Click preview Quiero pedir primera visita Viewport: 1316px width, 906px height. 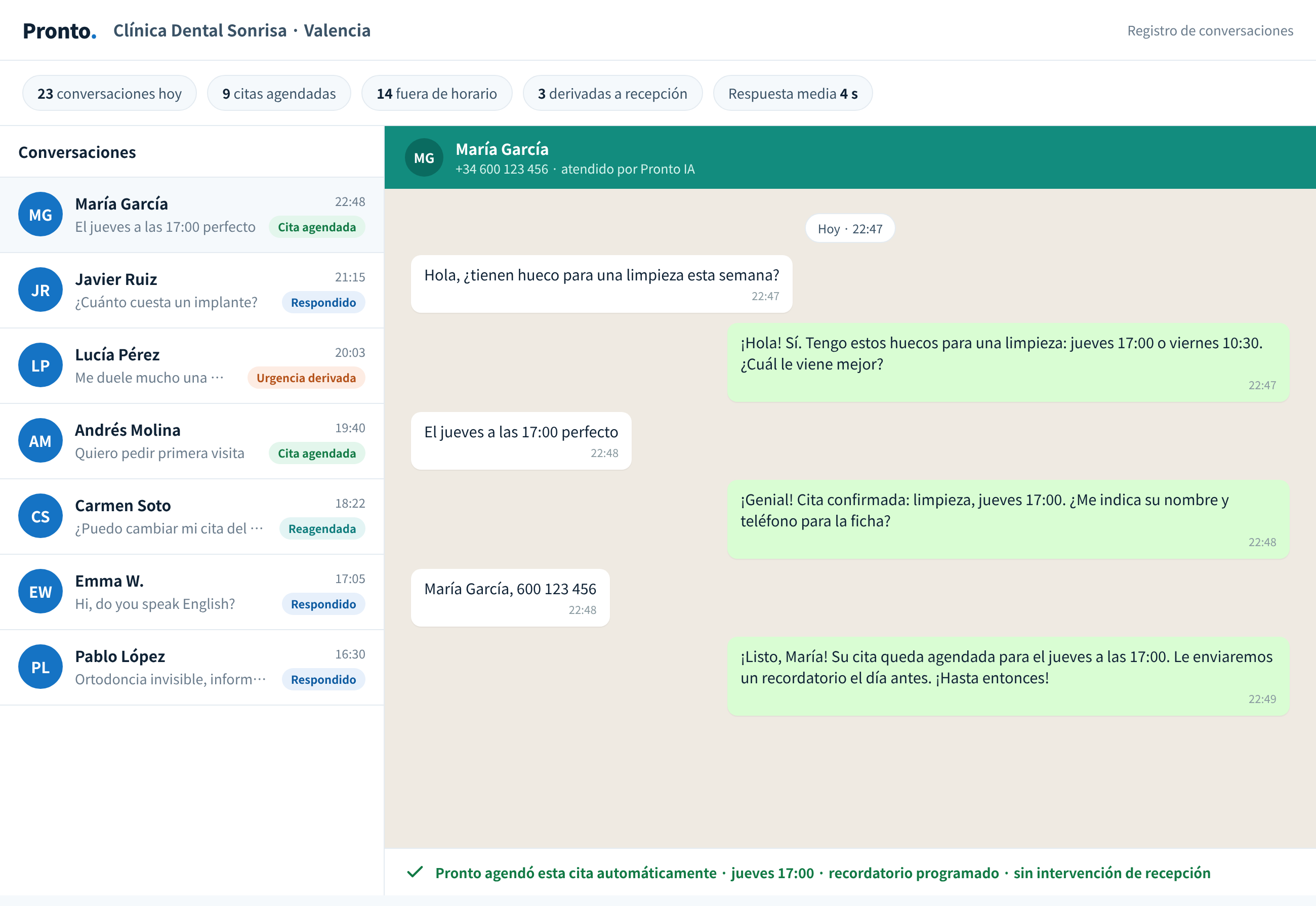point(159,454)
